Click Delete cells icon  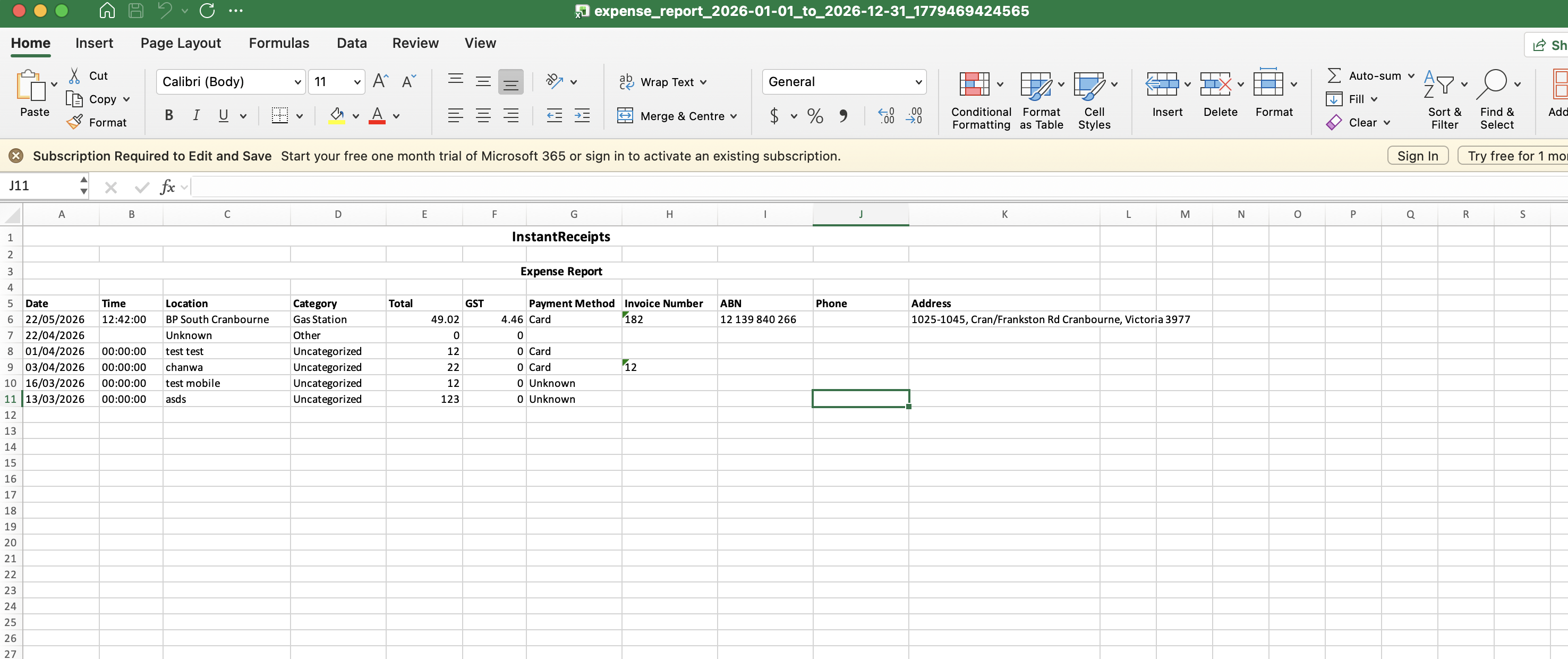(1215, 85)
